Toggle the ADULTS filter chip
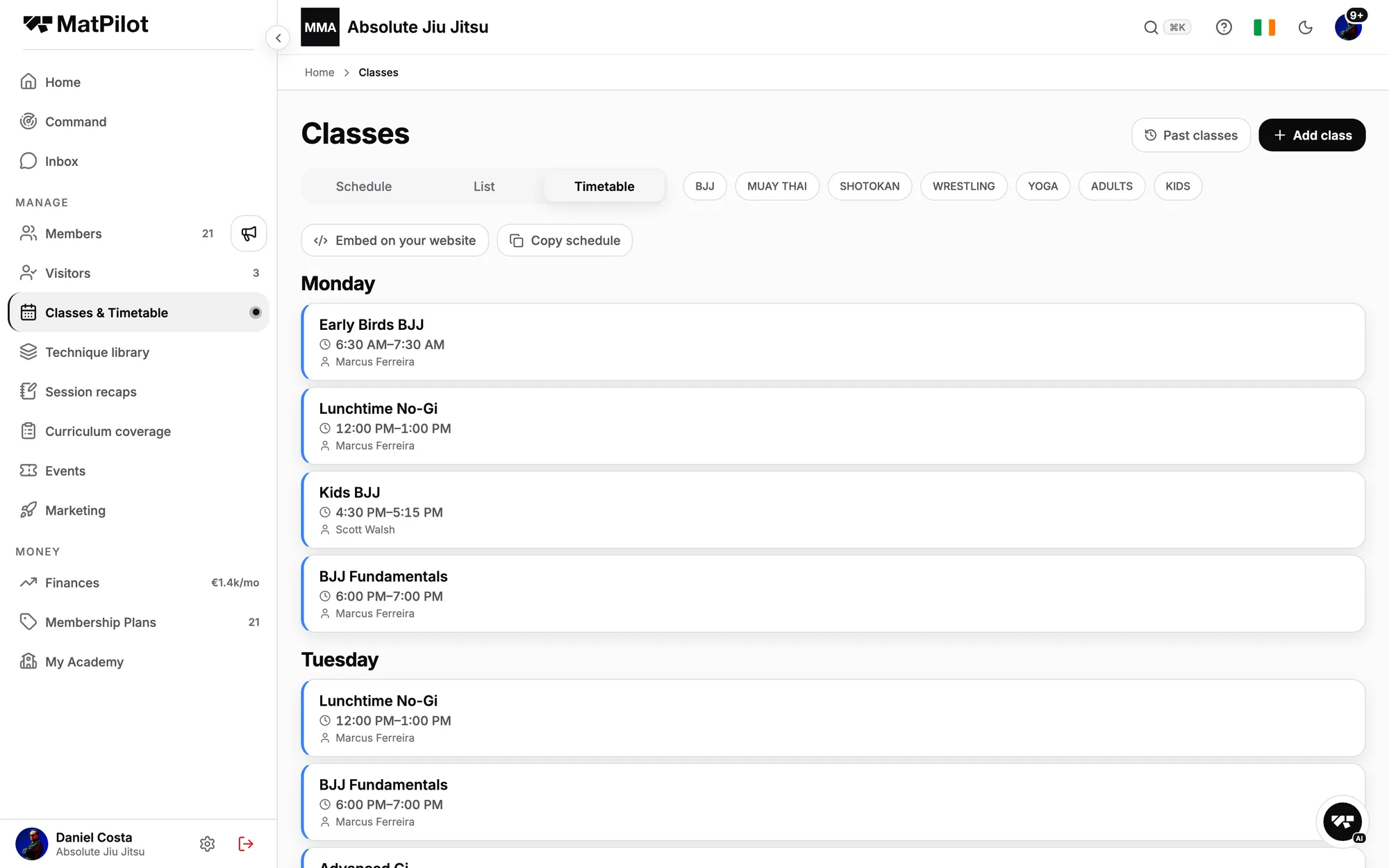This screenshot has height=868, width=1389. coord(1112,186)
